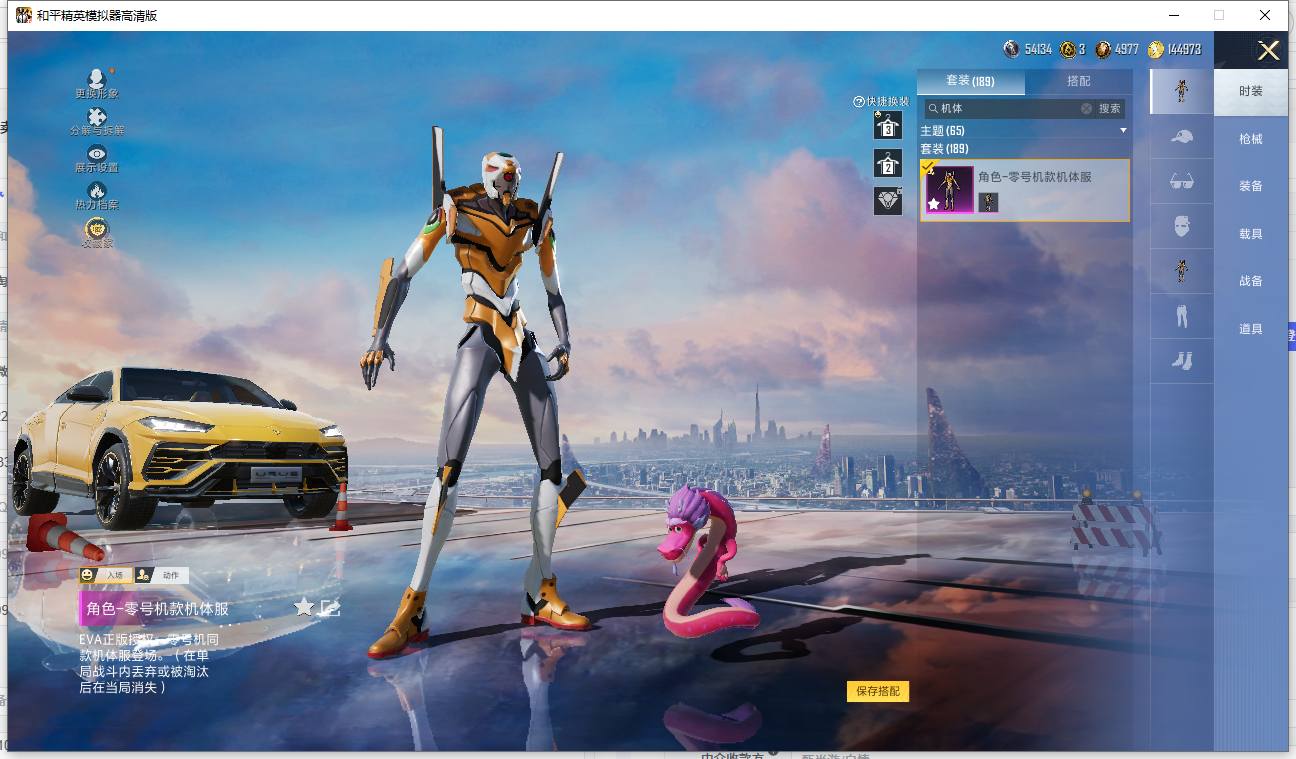Select the cap headwear category icon
This screenshot has width=1296, height=759.
pos(1181,137)
